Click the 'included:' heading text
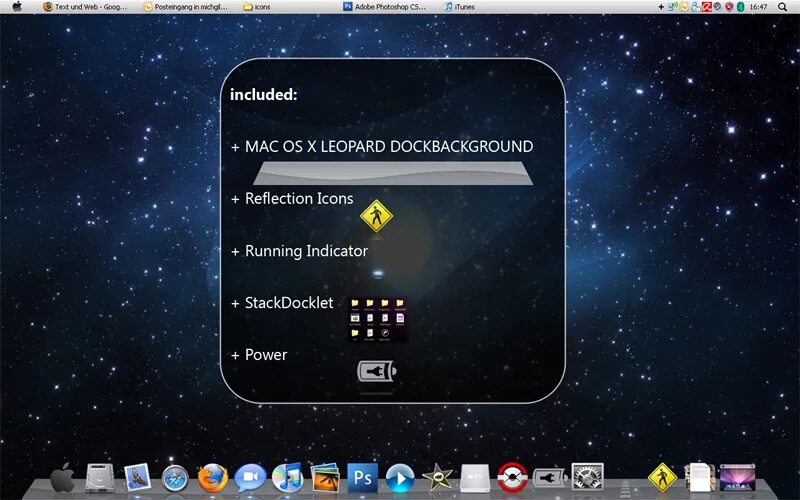Screen dimensions: 800x500 click(x=263, y=94)
